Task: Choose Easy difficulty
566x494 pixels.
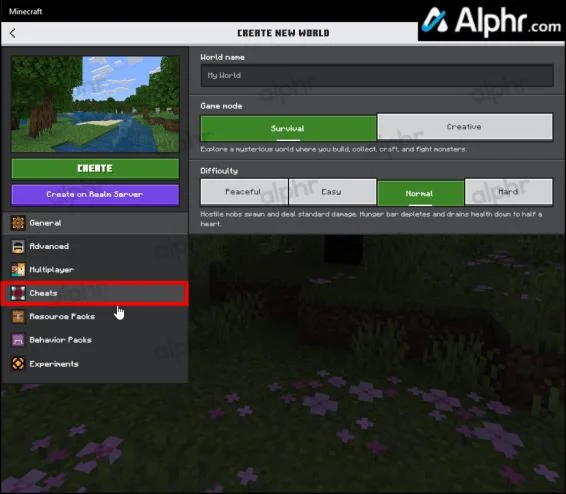Action: (332, 192)
